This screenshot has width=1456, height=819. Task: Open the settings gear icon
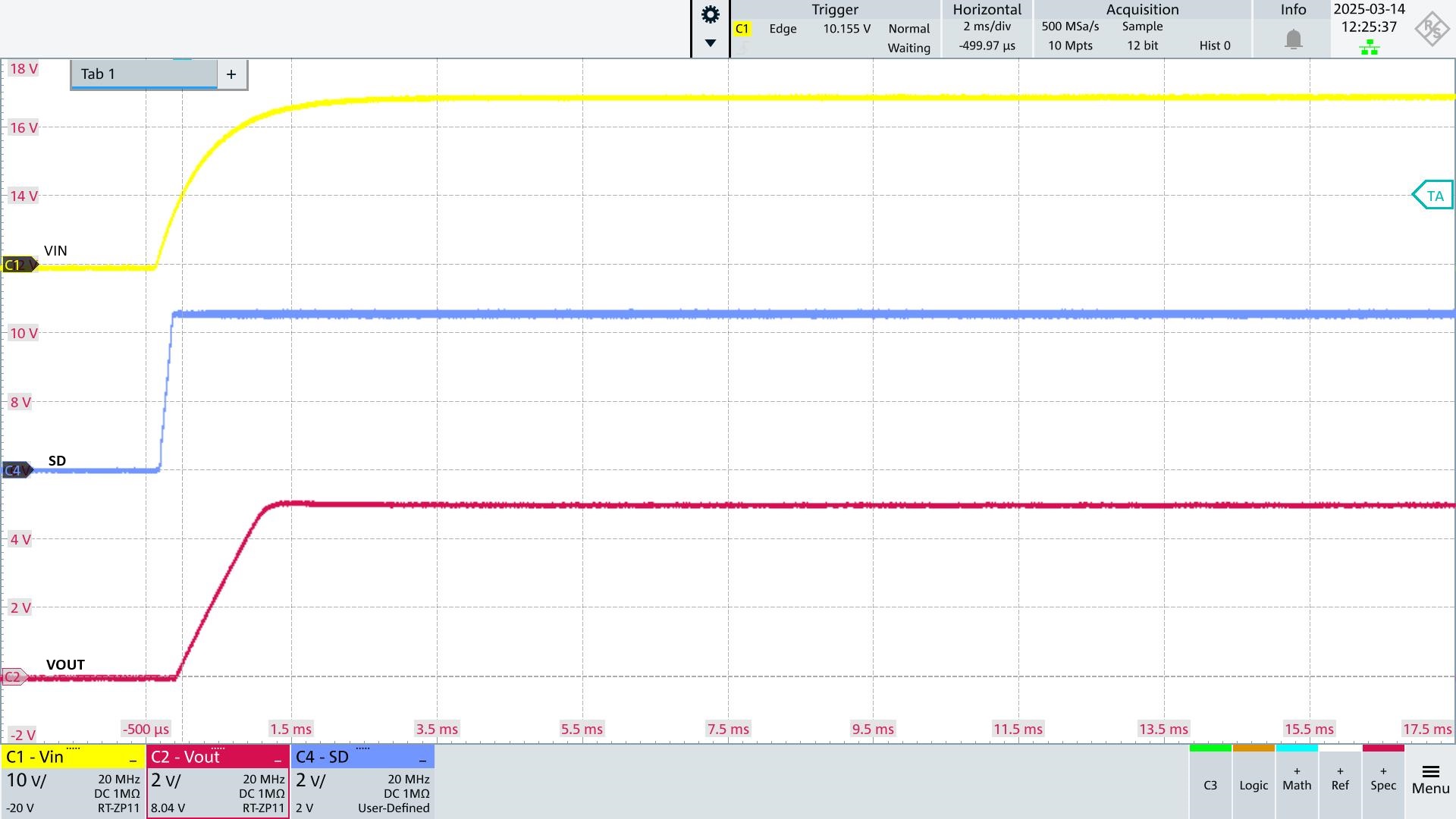click(709, 13)
